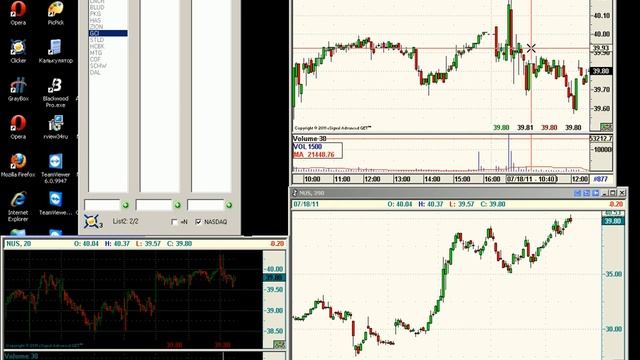Click the #877 bar counter
The width and height of the screenshot is (640, 360).
pos(600,179)
